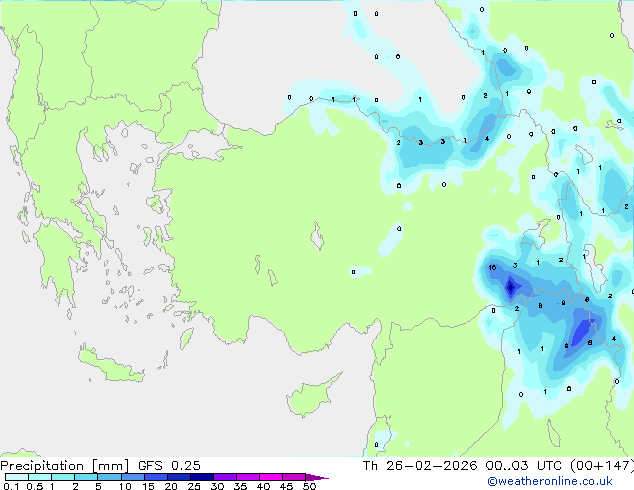Viewport: 634px width, 490px height.
Task: Click the "20" legend scale label
Action: click(171, 486)
